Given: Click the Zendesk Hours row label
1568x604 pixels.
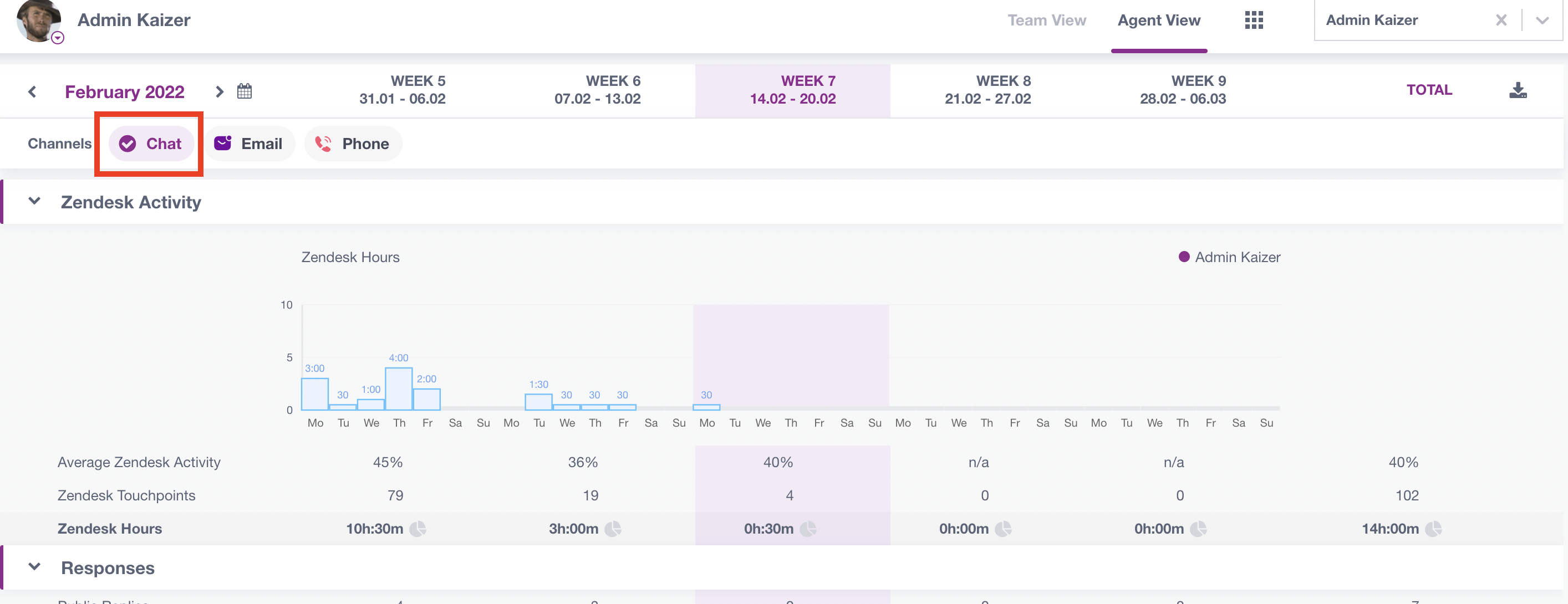Looking at the screenshot, I should tap(110, 529).
